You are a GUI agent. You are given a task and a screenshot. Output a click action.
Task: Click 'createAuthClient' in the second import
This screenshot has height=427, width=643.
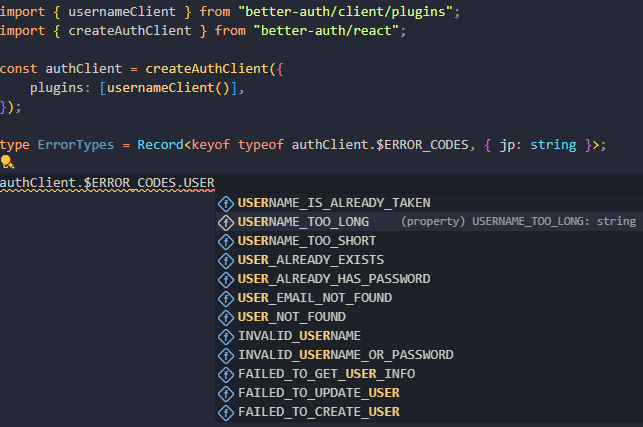pyautogui.click(x=130, y=30)
